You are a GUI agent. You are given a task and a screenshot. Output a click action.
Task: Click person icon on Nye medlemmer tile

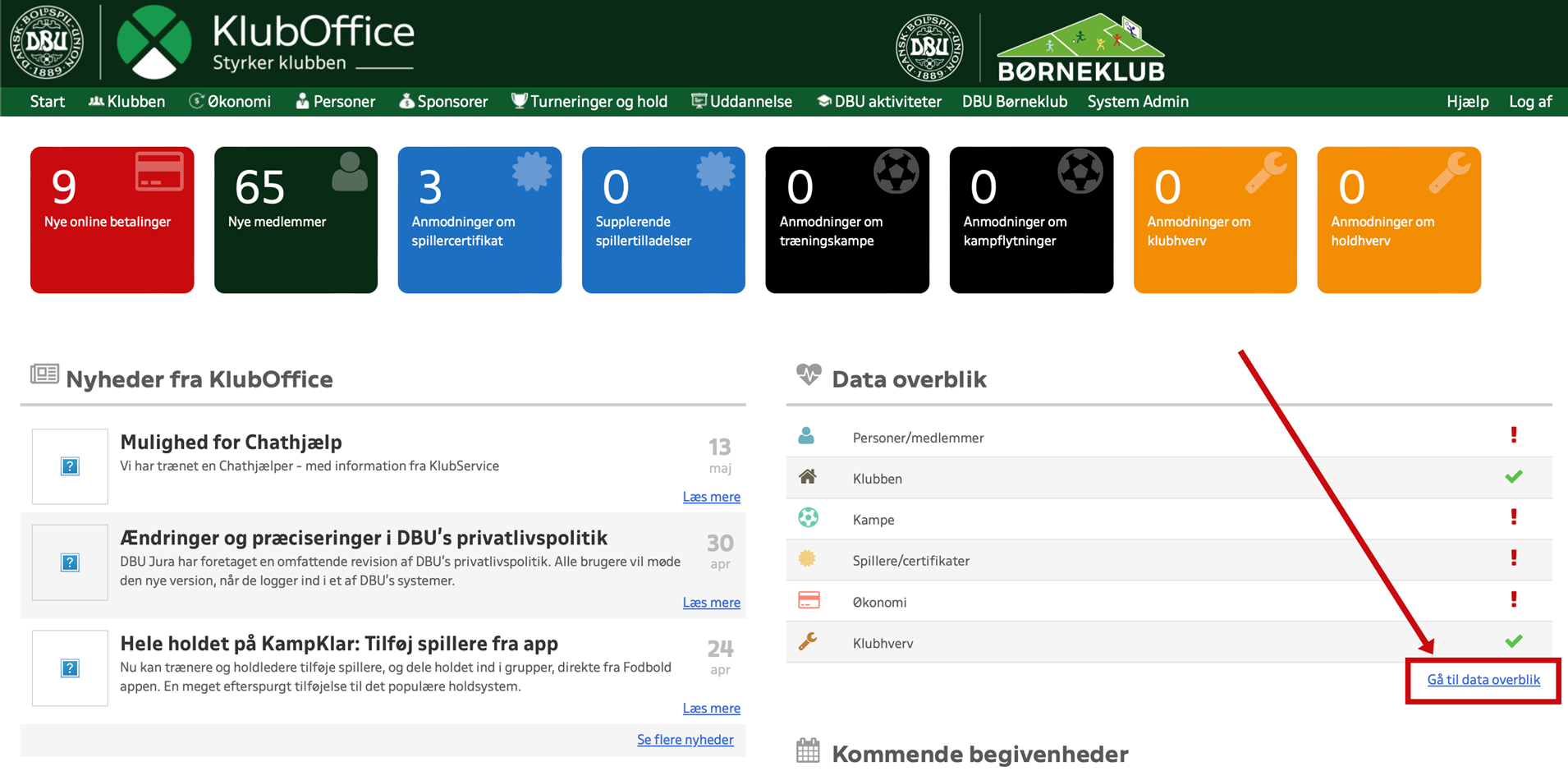click(x=350, y=172)
